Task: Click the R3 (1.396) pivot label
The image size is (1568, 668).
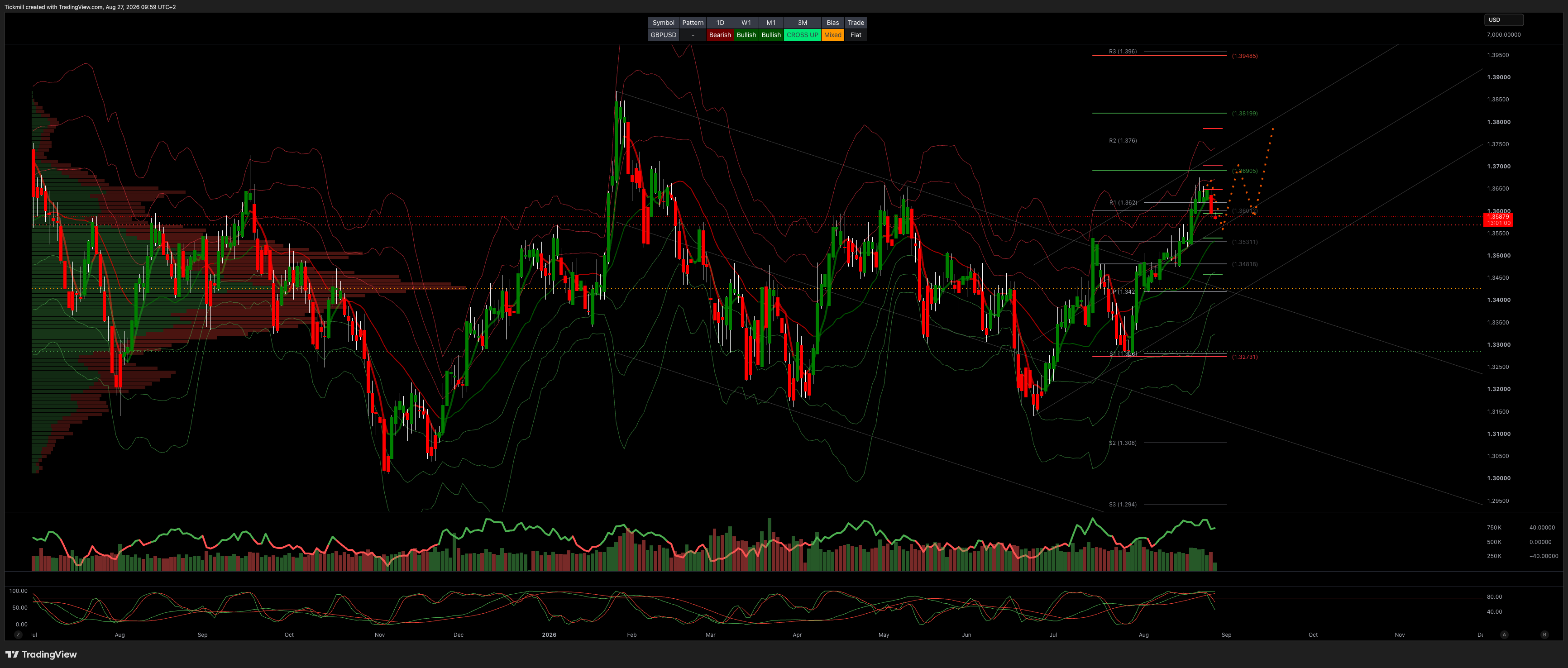Action: (1123, 52)
